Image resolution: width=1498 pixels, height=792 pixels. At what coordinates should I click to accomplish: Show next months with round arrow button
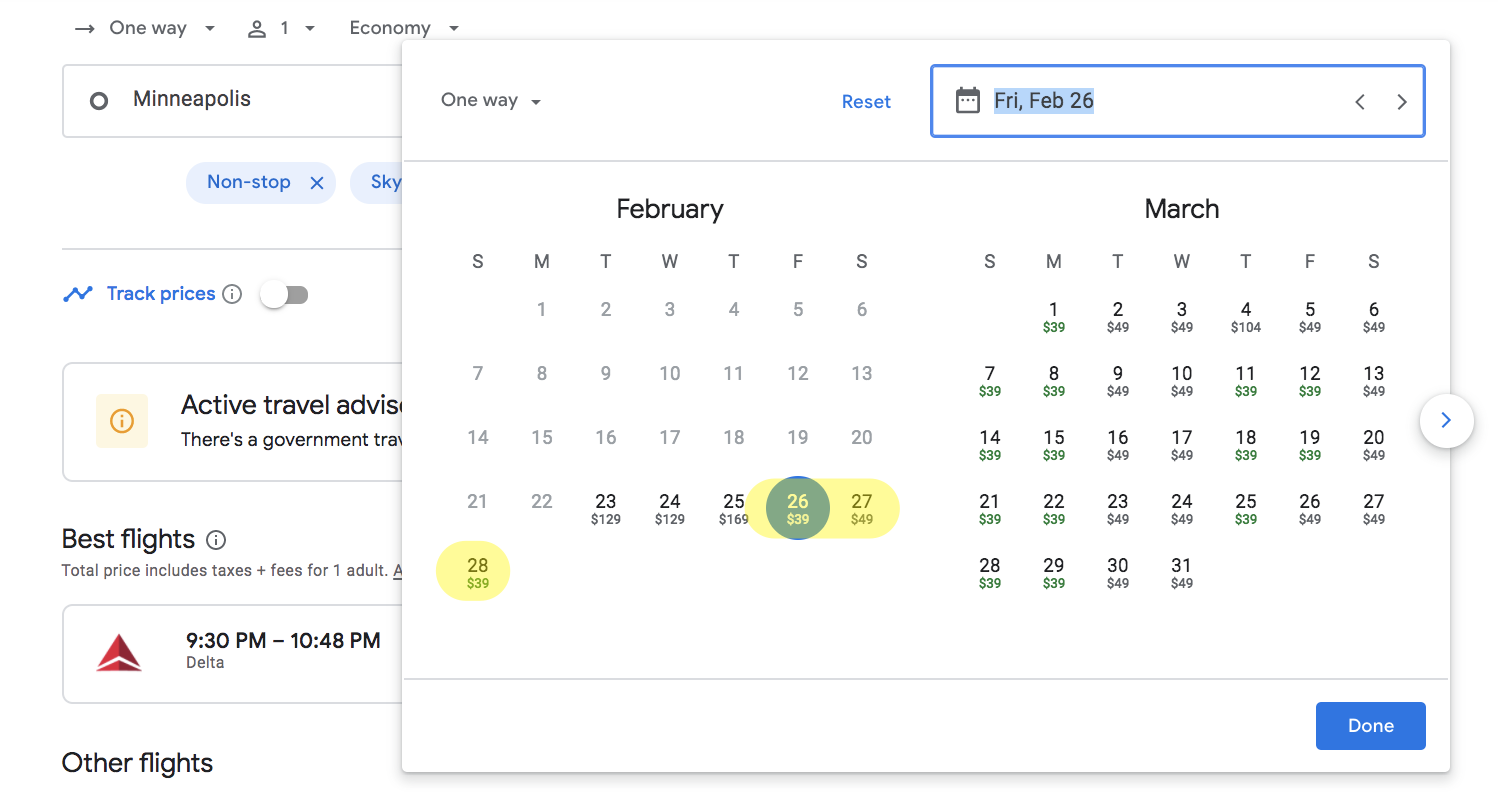point(1446,421)
